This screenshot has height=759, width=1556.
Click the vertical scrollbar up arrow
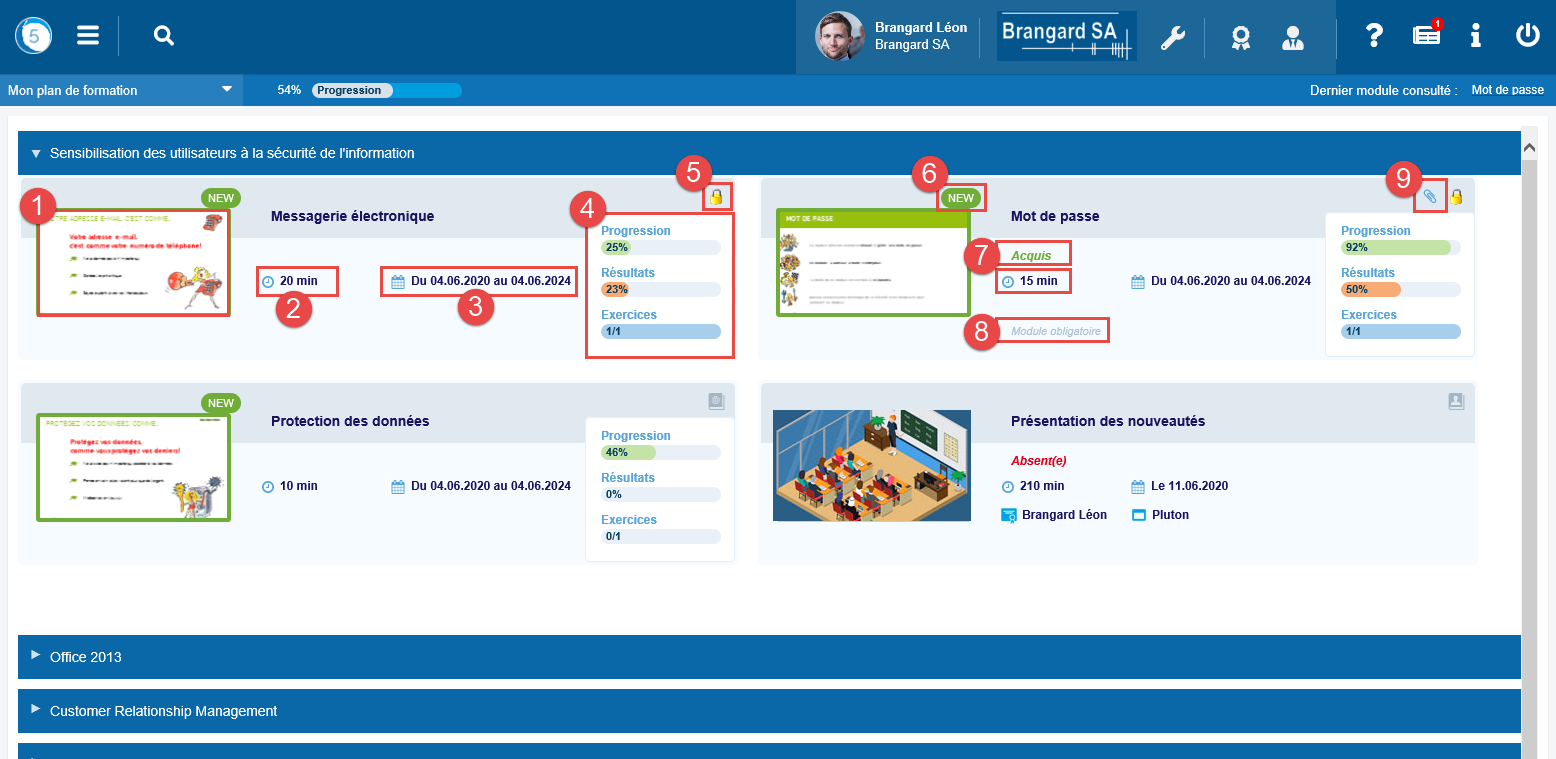[1528, 147]
